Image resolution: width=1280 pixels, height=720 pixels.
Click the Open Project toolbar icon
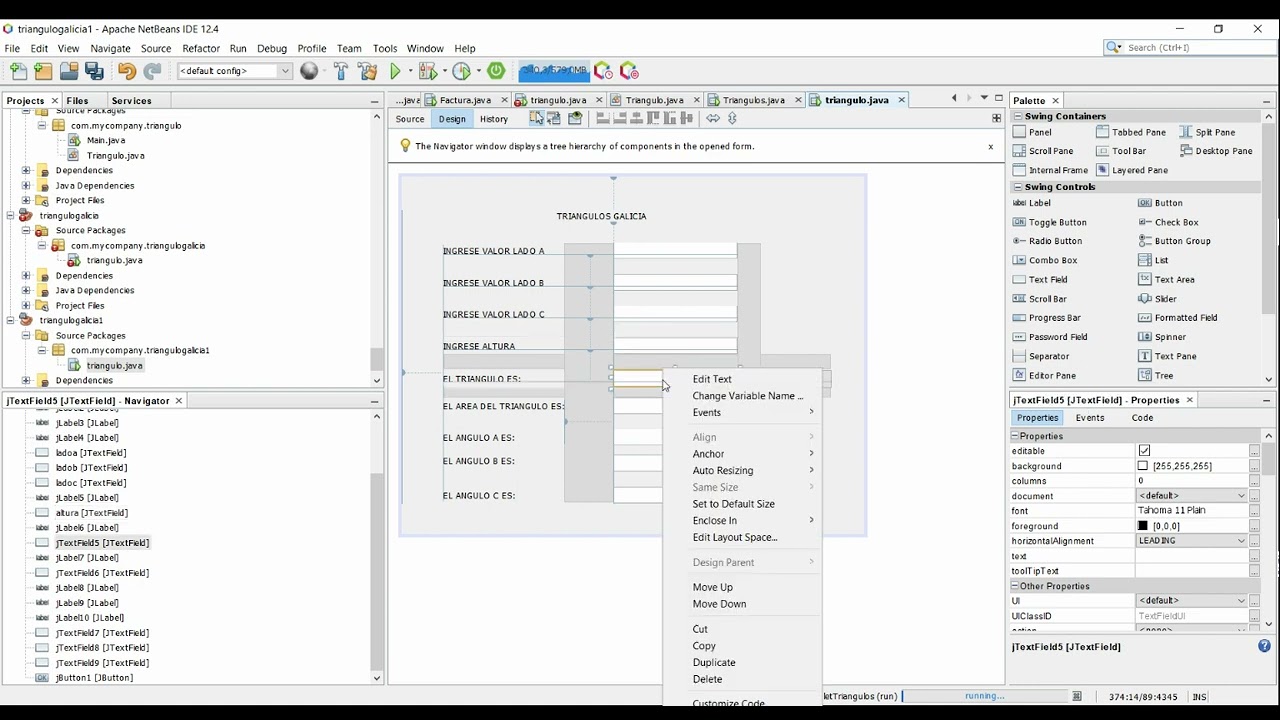69,71
